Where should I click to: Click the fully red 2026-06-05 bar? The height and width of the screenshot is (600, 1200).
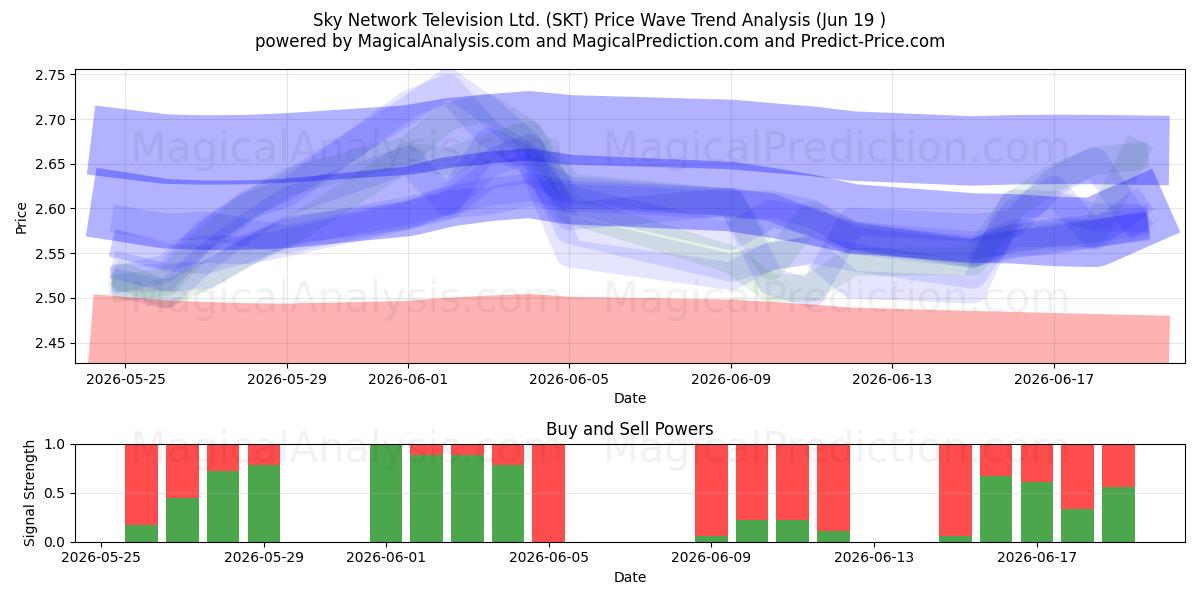click(548, 493)
